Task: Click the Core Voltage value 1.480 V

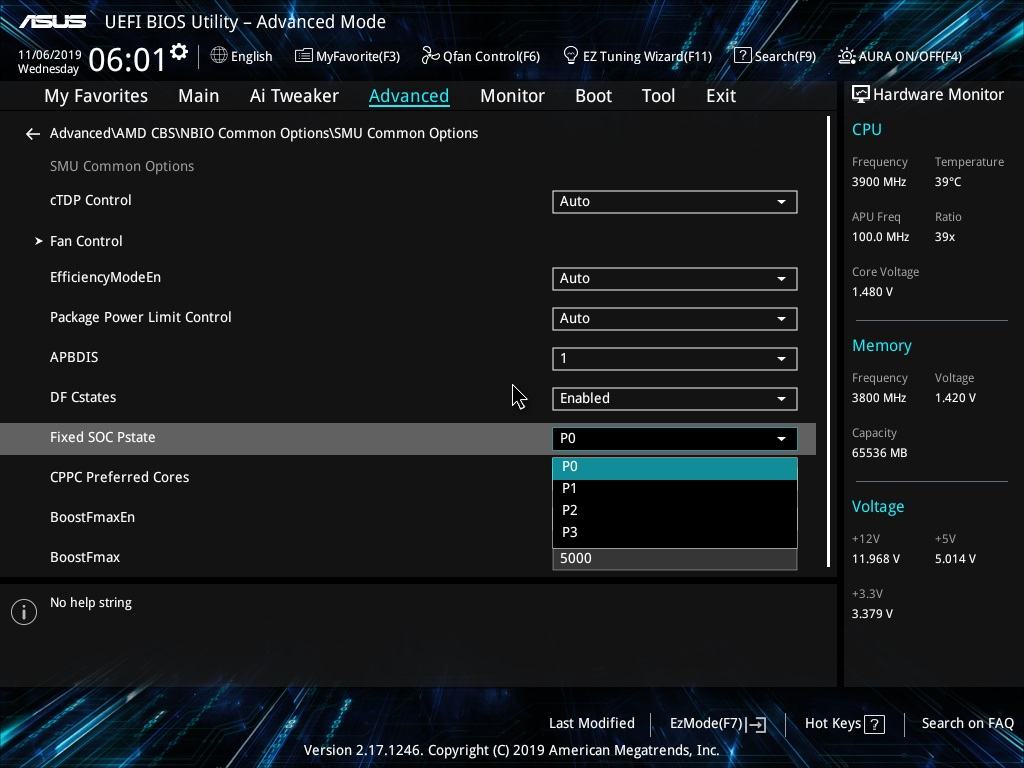Action: pos(872,292)
